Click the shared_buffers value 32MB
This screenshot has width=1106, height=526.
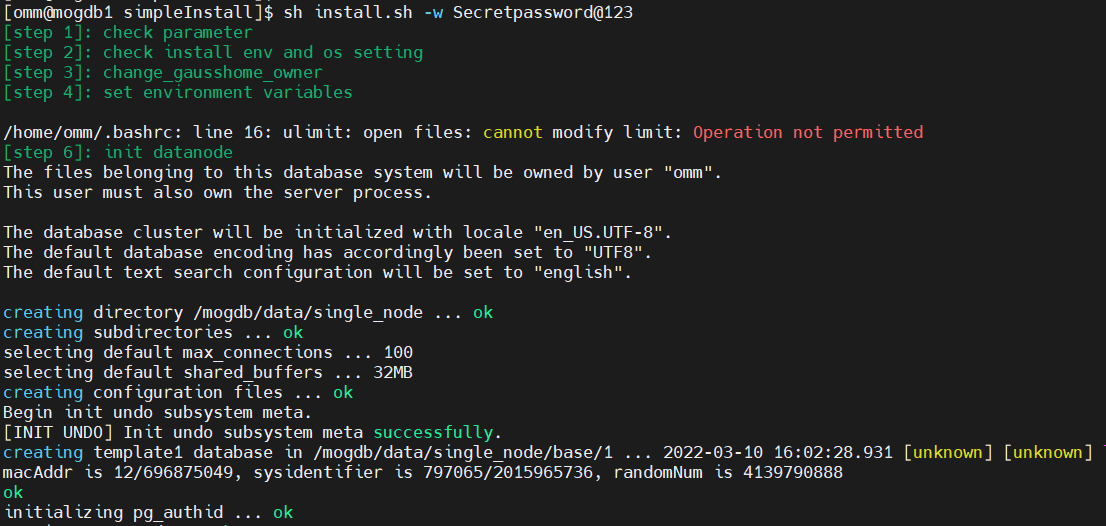(x=397, y=372)
